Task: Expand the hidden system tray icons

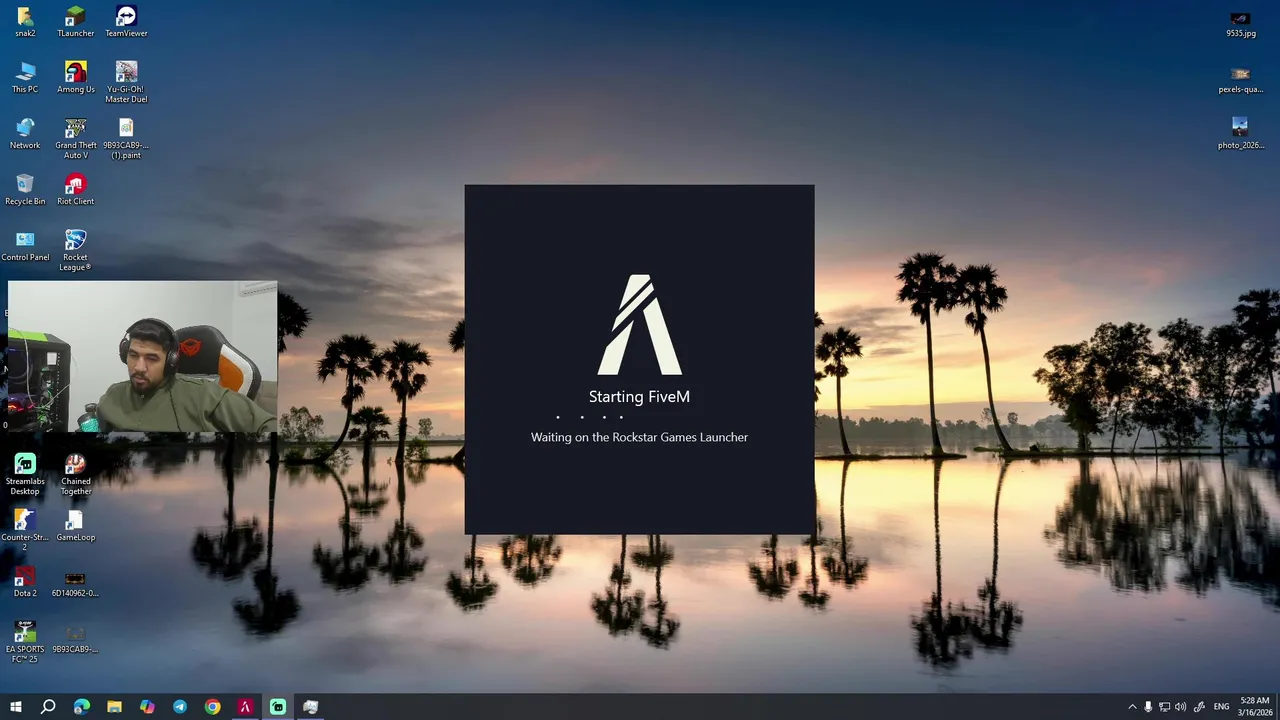Action: (1132, 707)
